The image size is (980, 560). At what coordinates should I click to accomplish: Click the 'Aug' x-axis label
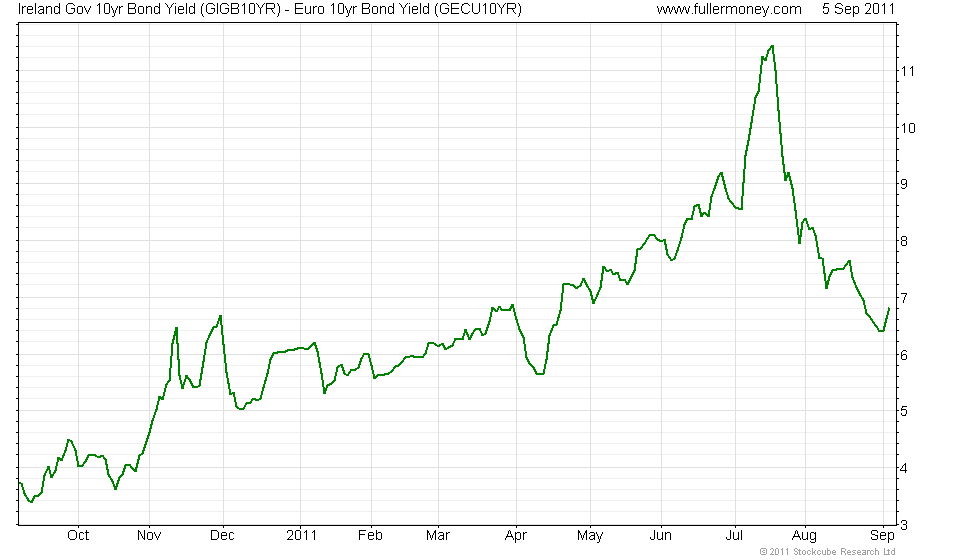804,536
